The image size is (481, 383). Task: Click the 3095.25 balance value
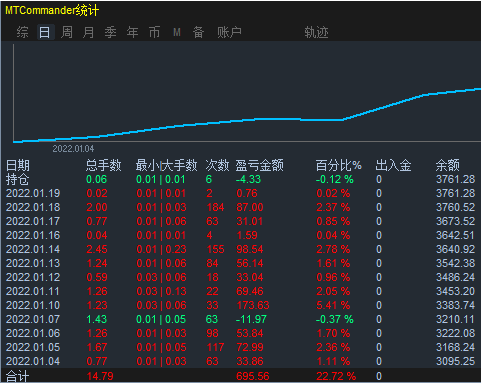coord(455,361)
